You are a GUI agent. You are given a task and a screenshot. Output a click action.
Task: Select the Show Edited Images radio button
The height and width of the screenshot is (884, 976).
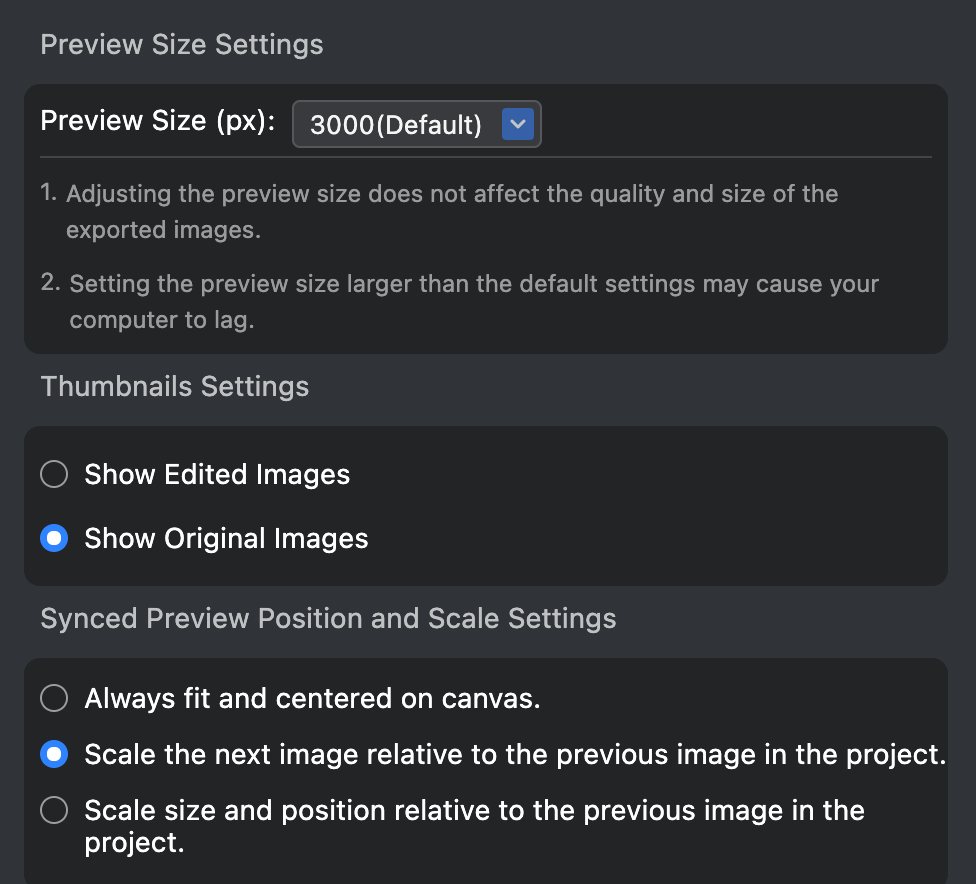[x=54, y=474]
